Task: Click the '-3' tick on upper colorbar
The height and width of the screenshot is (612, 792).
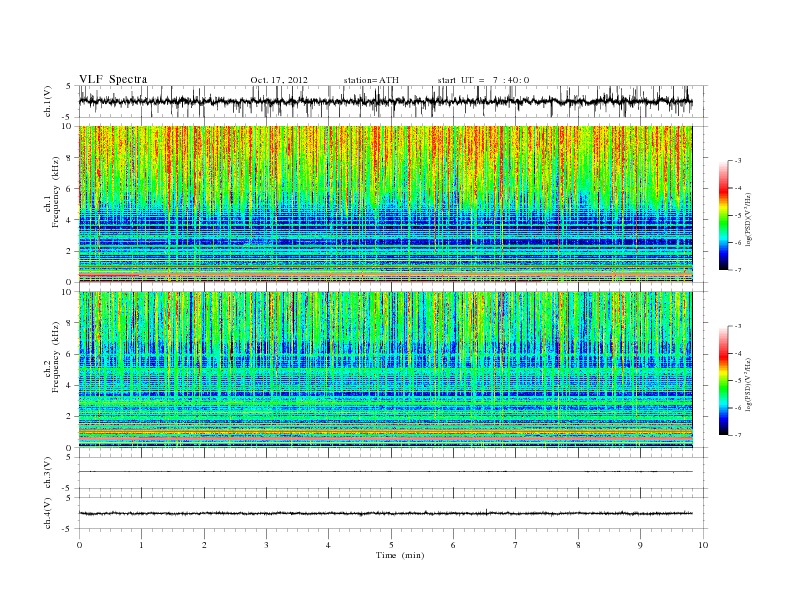Action: pyautogui.click(x=737, y=161)
